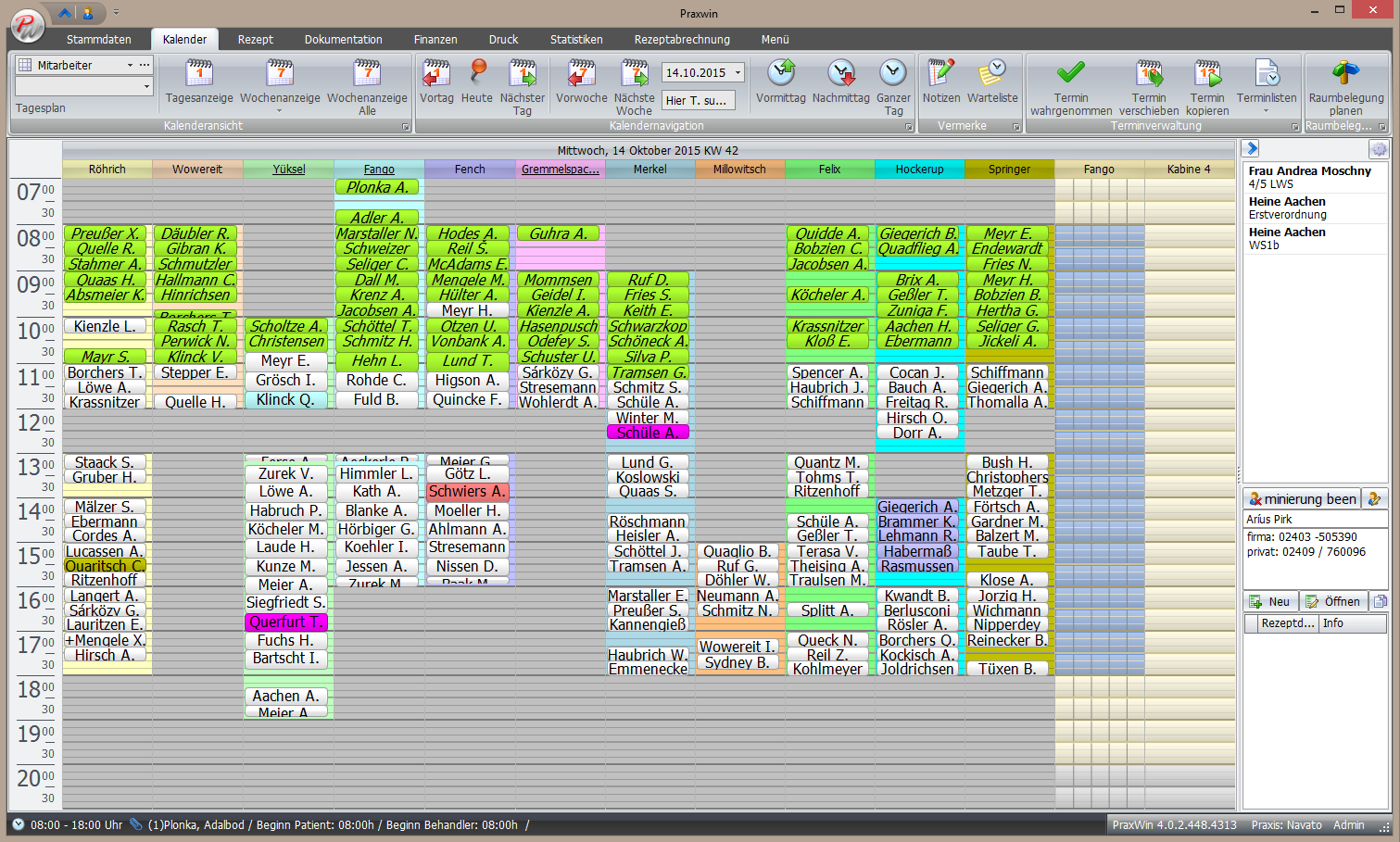
Task: Click the Neu button in patient panel
Action: click(x=1270, y=601)
